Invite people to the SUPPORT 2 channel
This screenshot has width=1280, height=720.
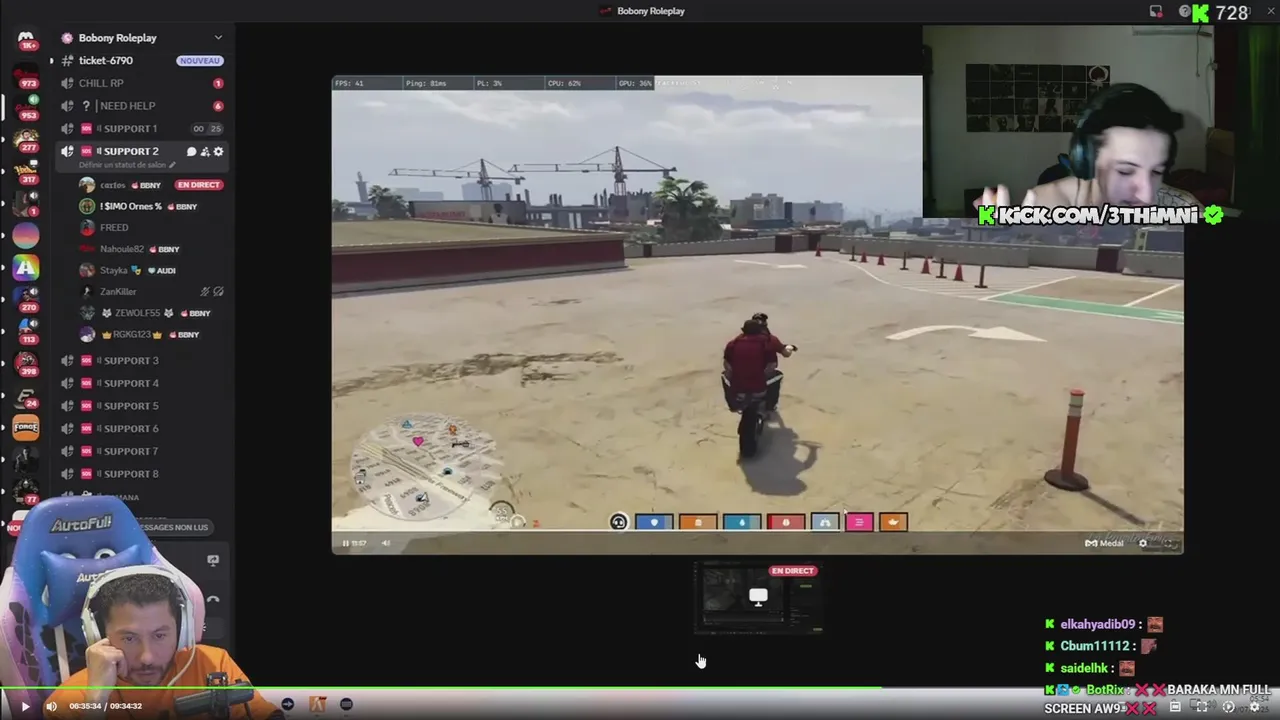pos(205,152)
